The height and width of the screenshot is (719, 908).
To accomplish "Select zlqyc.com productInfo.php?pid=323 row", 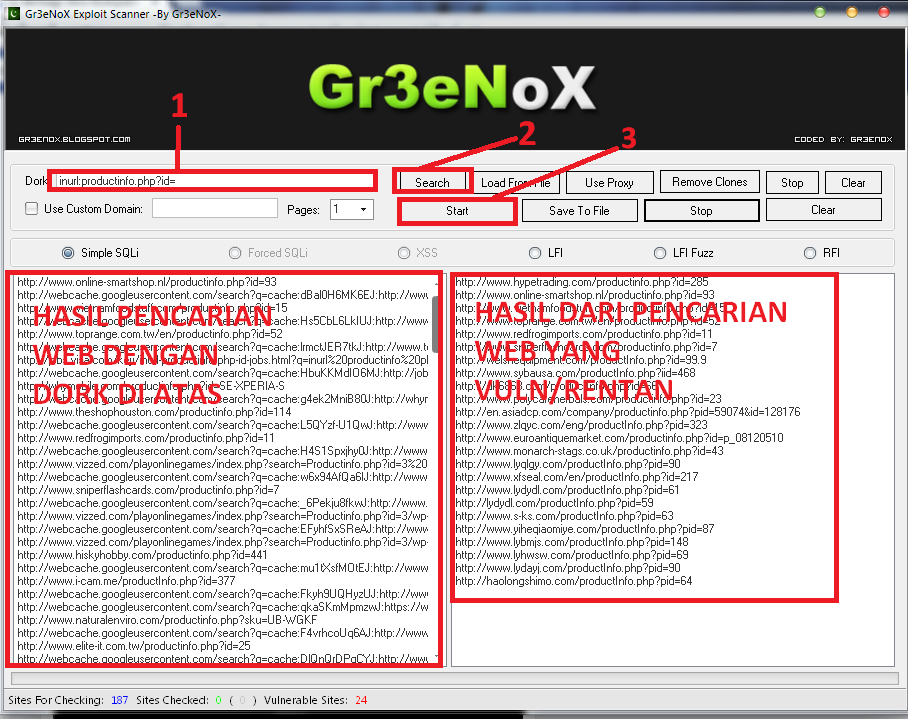I will [x=581, y=425].
